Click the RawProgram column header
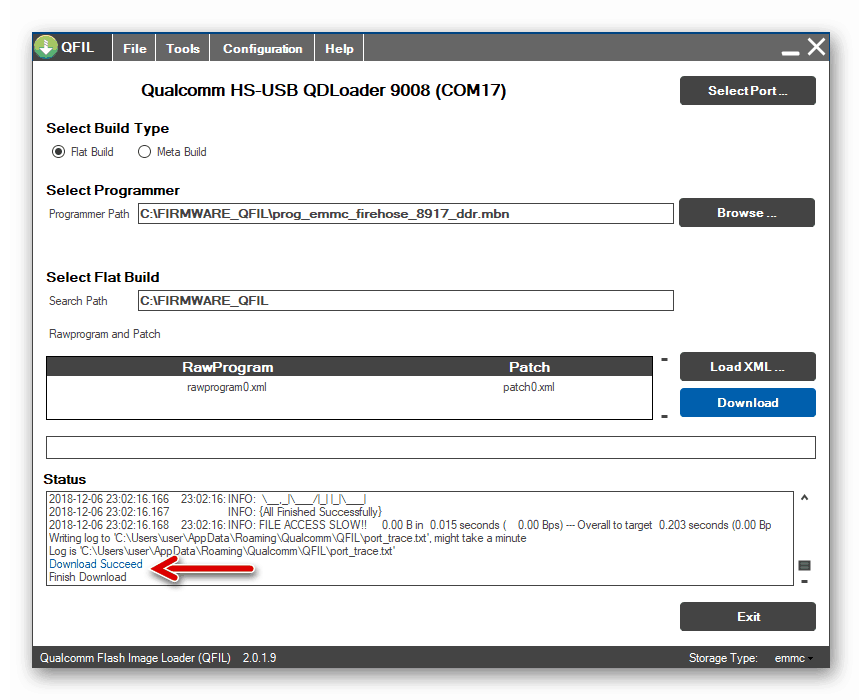The width and height of the screenshot is (862, 700). point(228,367)
